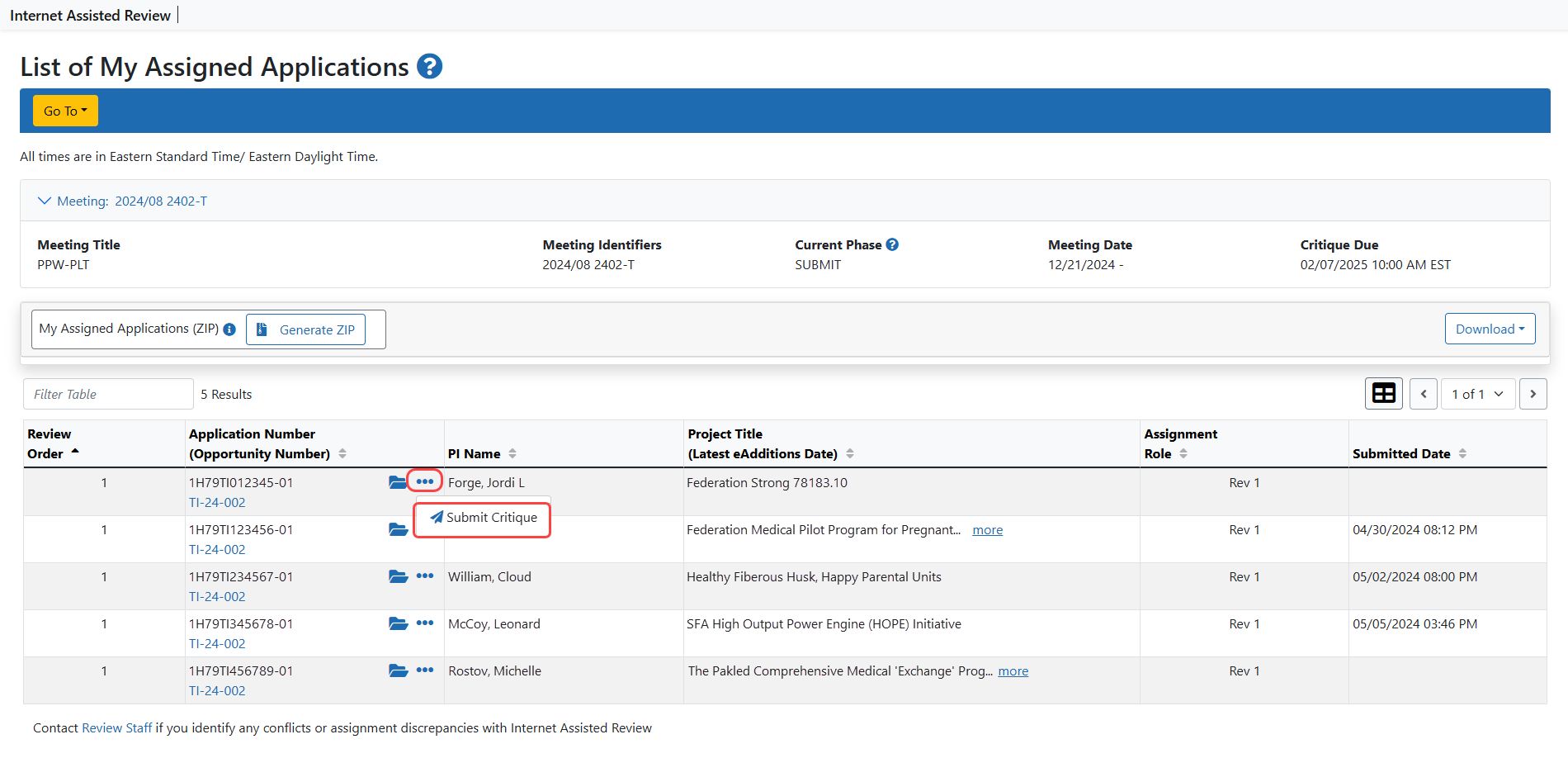The width and height of the screenshot is (1568, 758).
Task: Sort by Review Order column
Action: [75, 452]
